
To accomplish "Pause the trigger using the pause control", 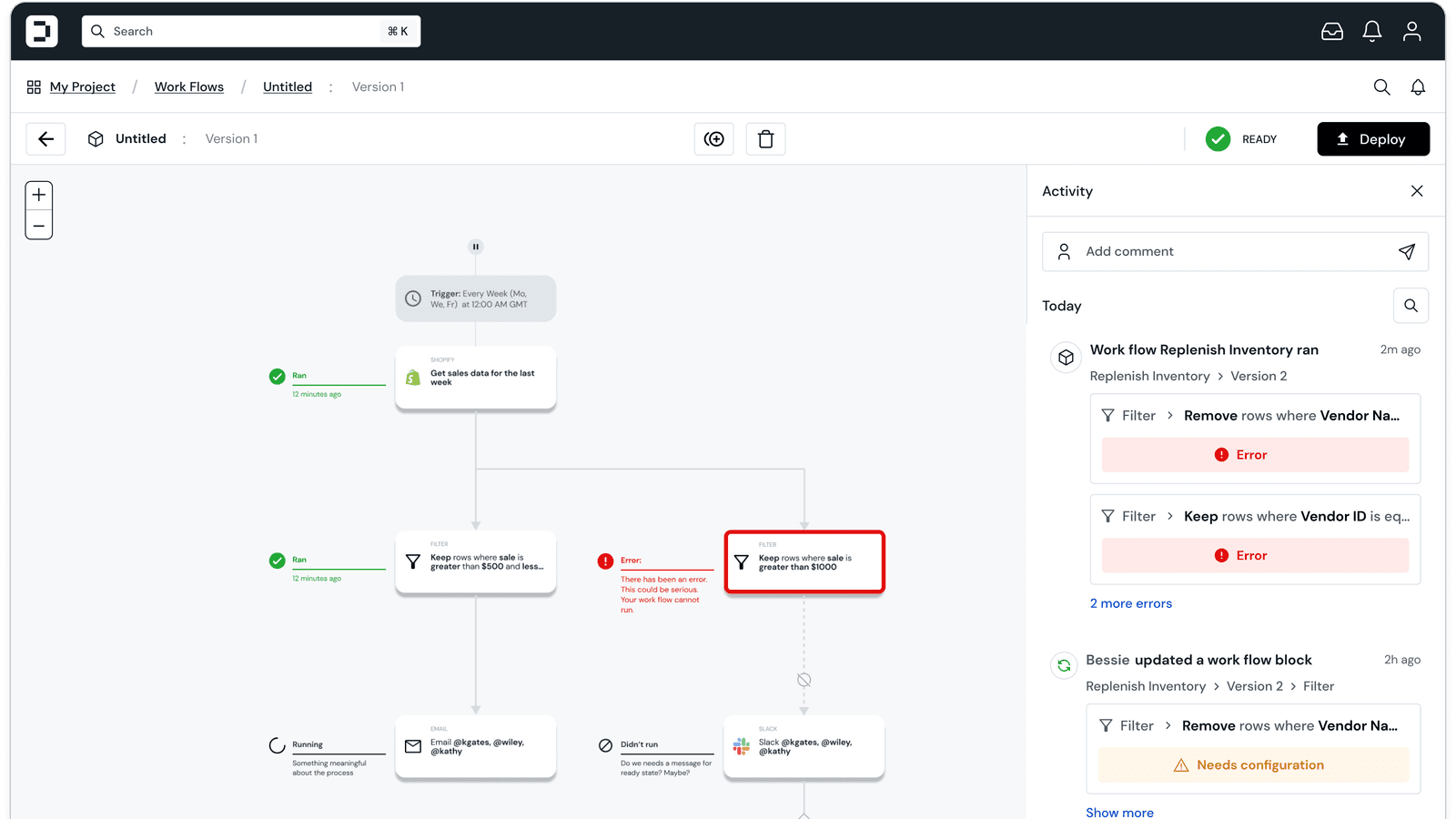I will pos(475,246).
